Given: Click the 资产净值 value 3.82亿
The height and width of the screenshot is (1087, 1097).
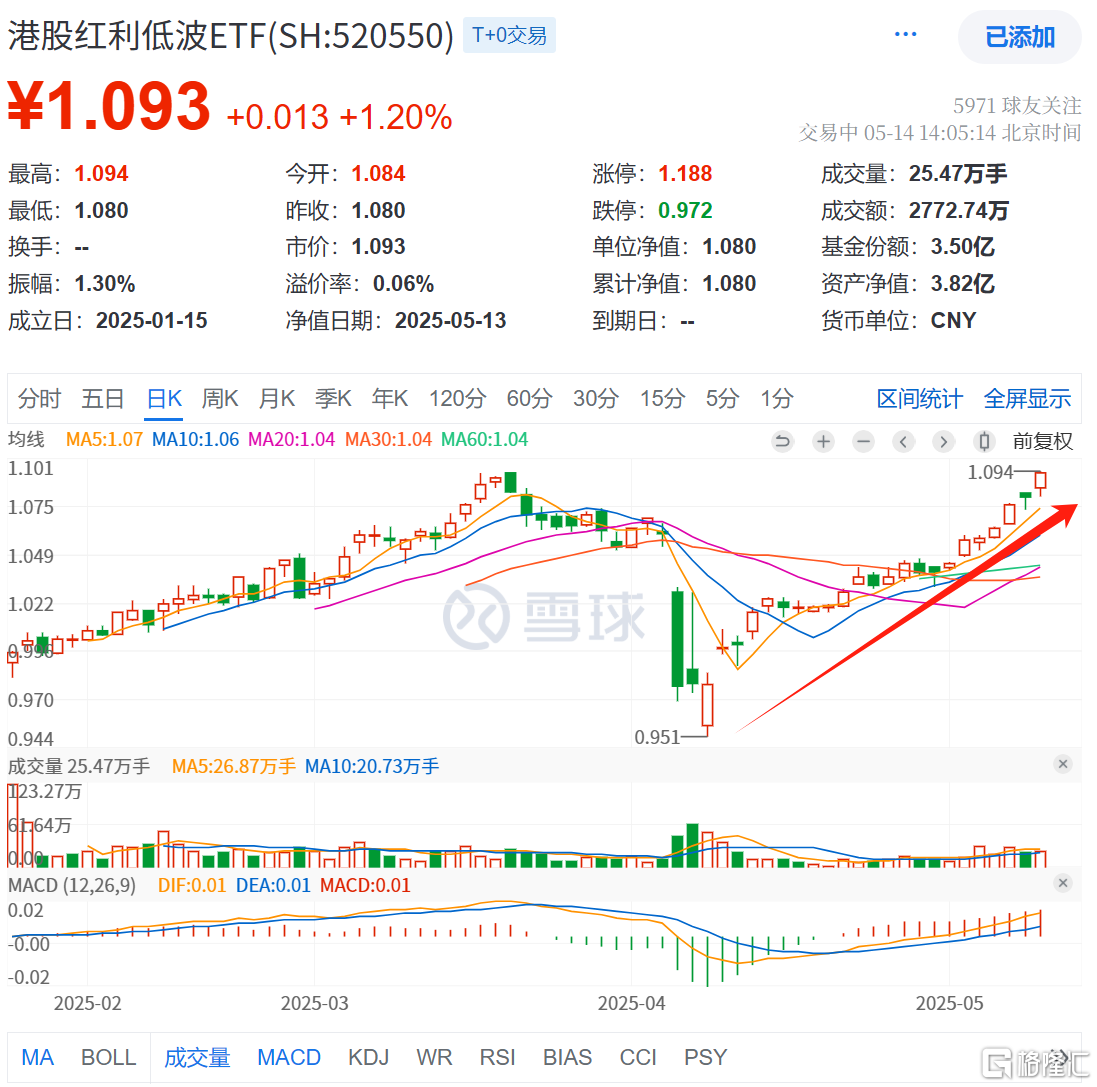Looking at the screenshot, I should click(963, 284).
